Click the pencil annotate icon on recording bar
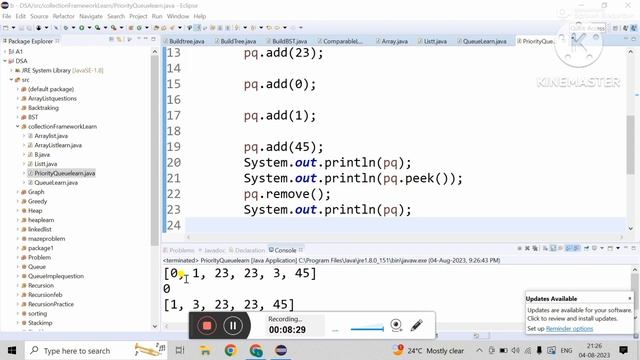Viewport: 640px width, 360px height. (416, 325)
